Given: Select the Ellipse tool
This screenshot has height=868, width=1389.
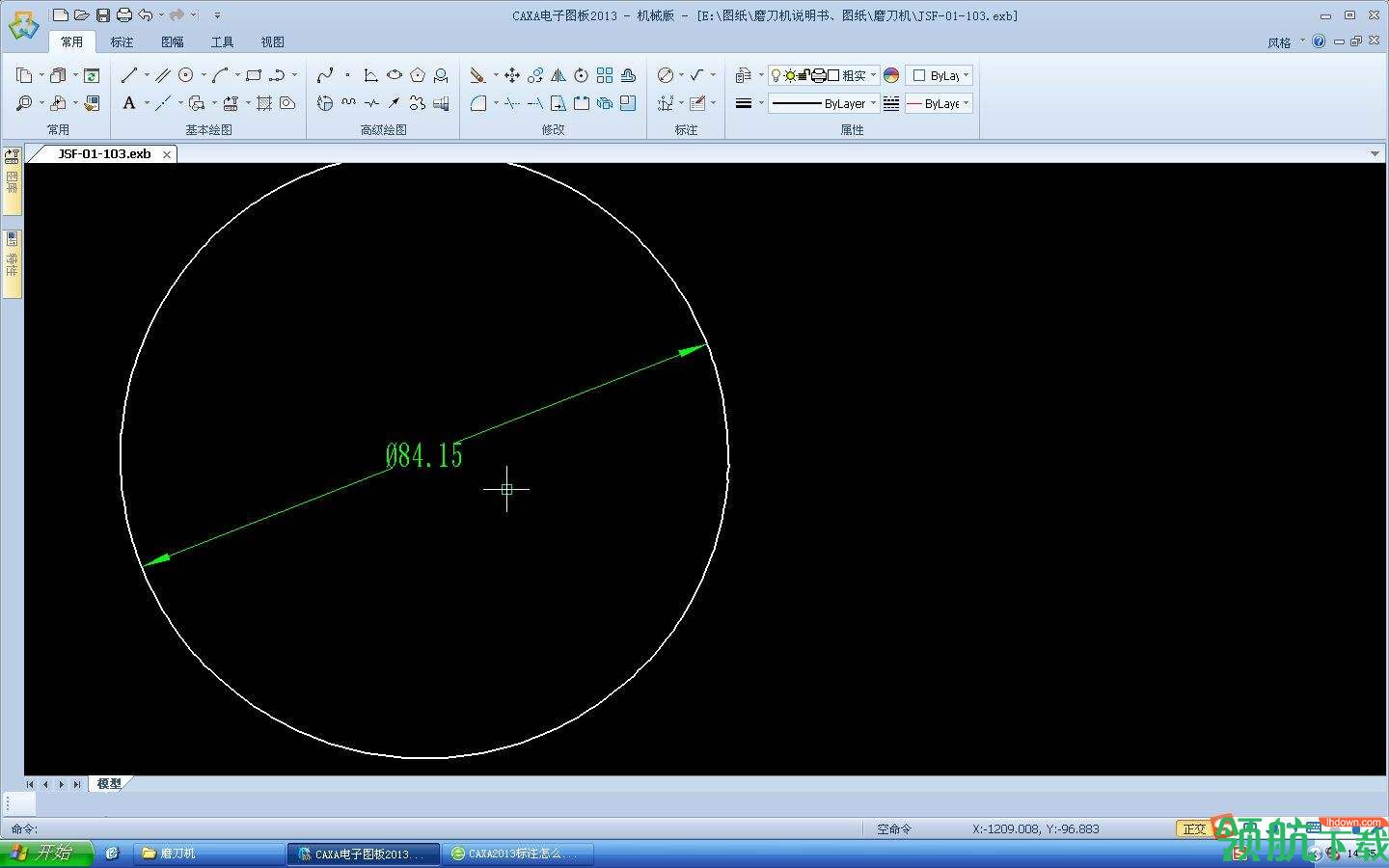Looking at the screenshot, I should pyautogui.click(x=395, y=74).
